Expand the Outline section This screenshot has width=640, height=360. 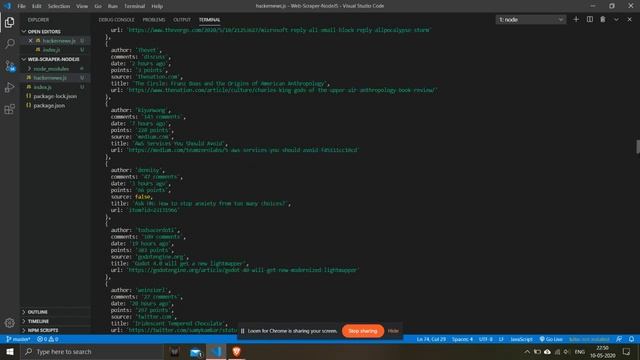click(x=37, y=312)
